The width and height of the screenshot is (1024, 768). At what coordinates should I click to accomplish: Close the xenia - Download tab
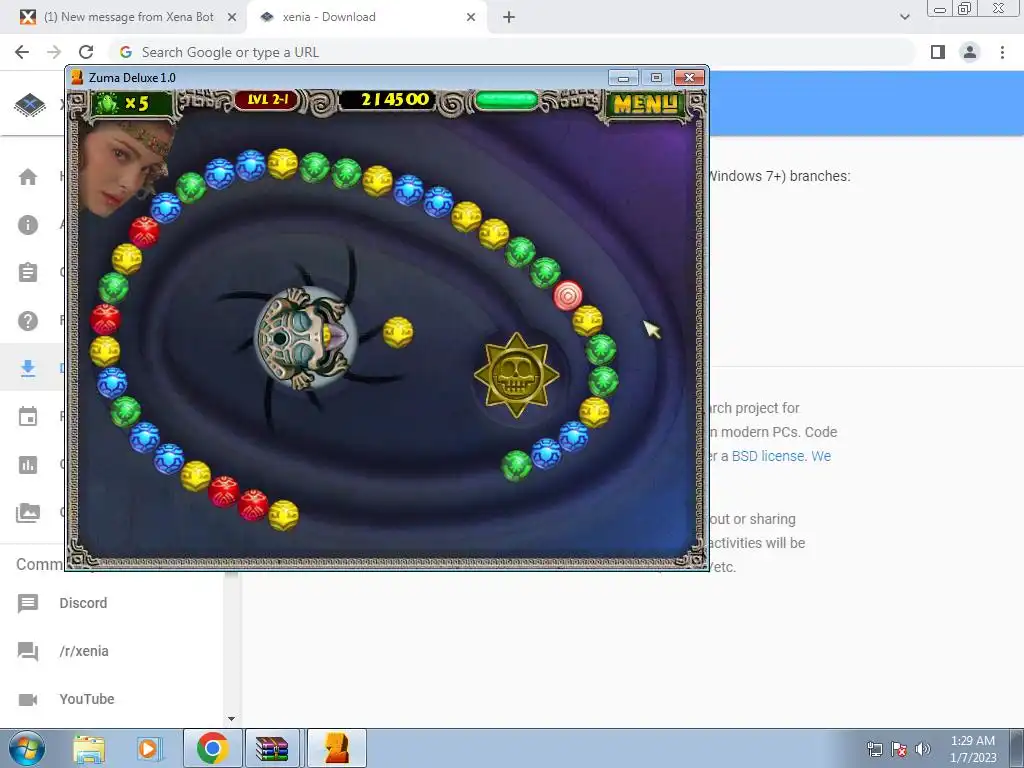click(x=471, y=17)
